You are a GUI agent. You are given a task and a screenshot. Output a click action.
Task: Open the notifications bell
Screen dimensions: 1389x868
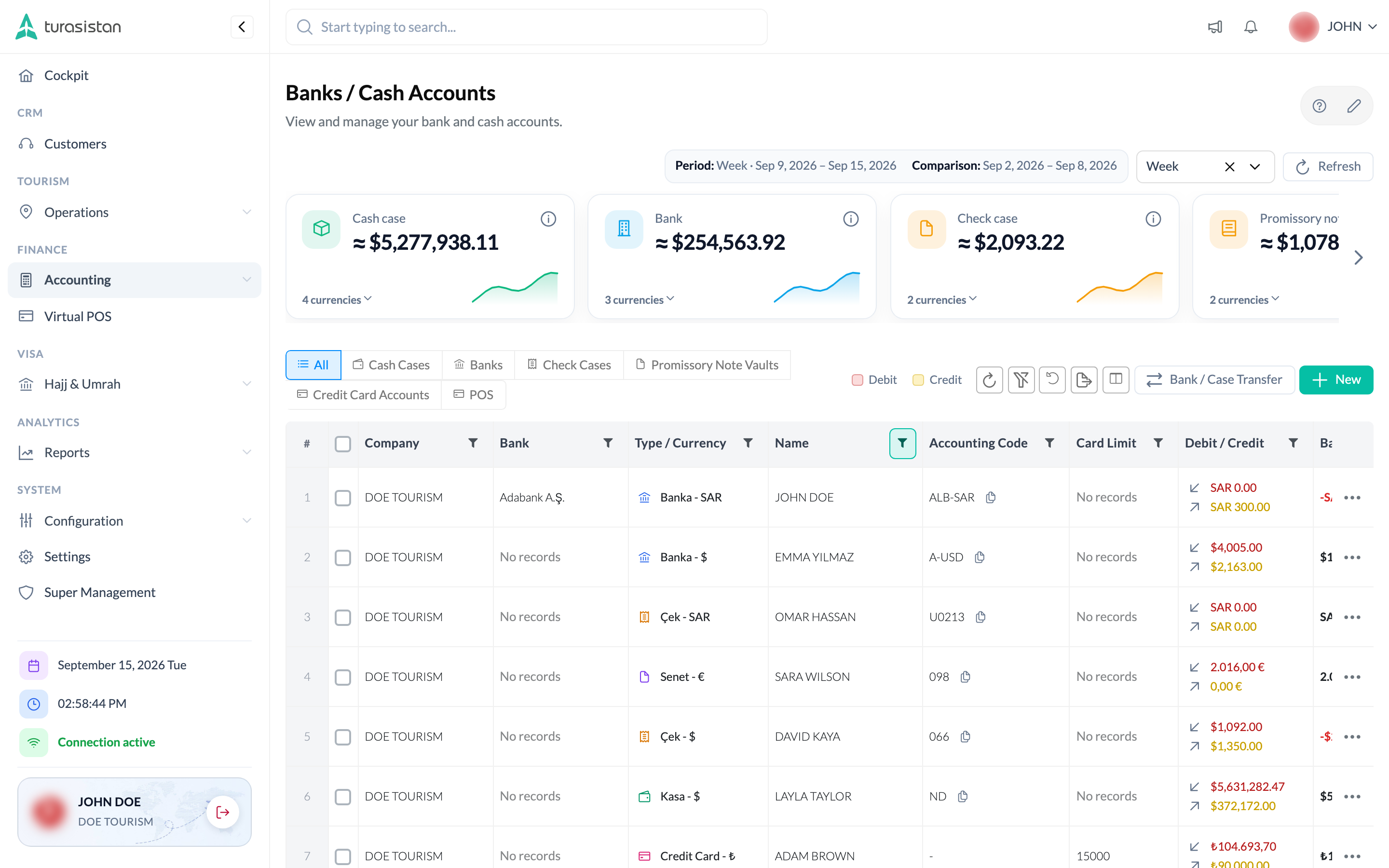point(1251,27)
